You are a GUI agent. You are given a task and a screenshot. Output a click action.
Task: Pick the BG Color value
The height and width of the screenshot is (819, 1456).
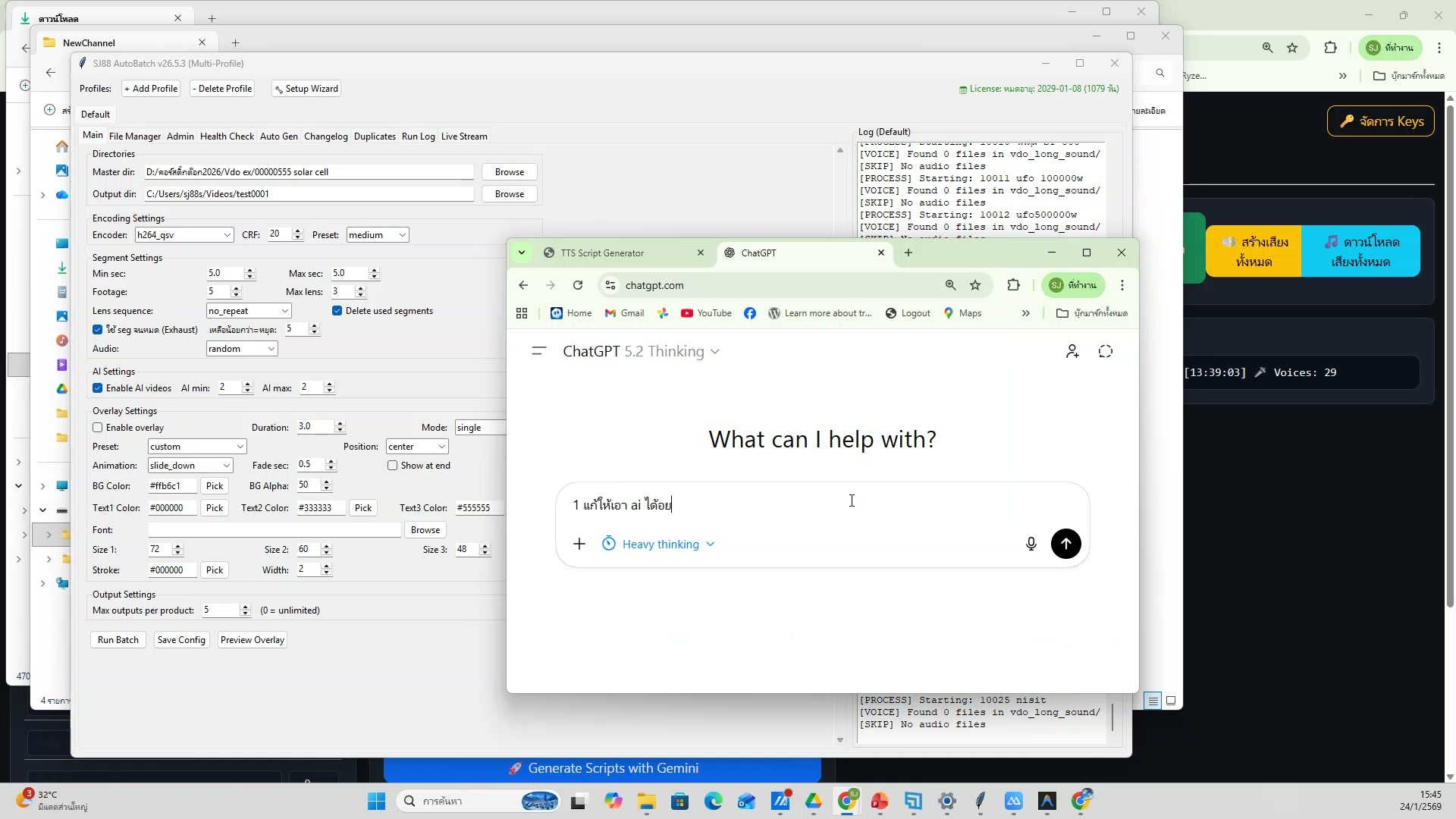(215, 486)
